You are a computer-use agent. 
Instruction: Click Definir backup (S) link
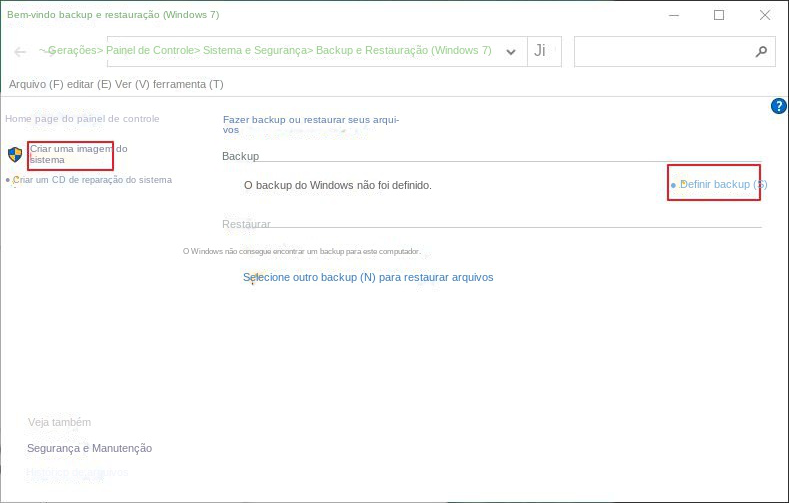point(723,185)
